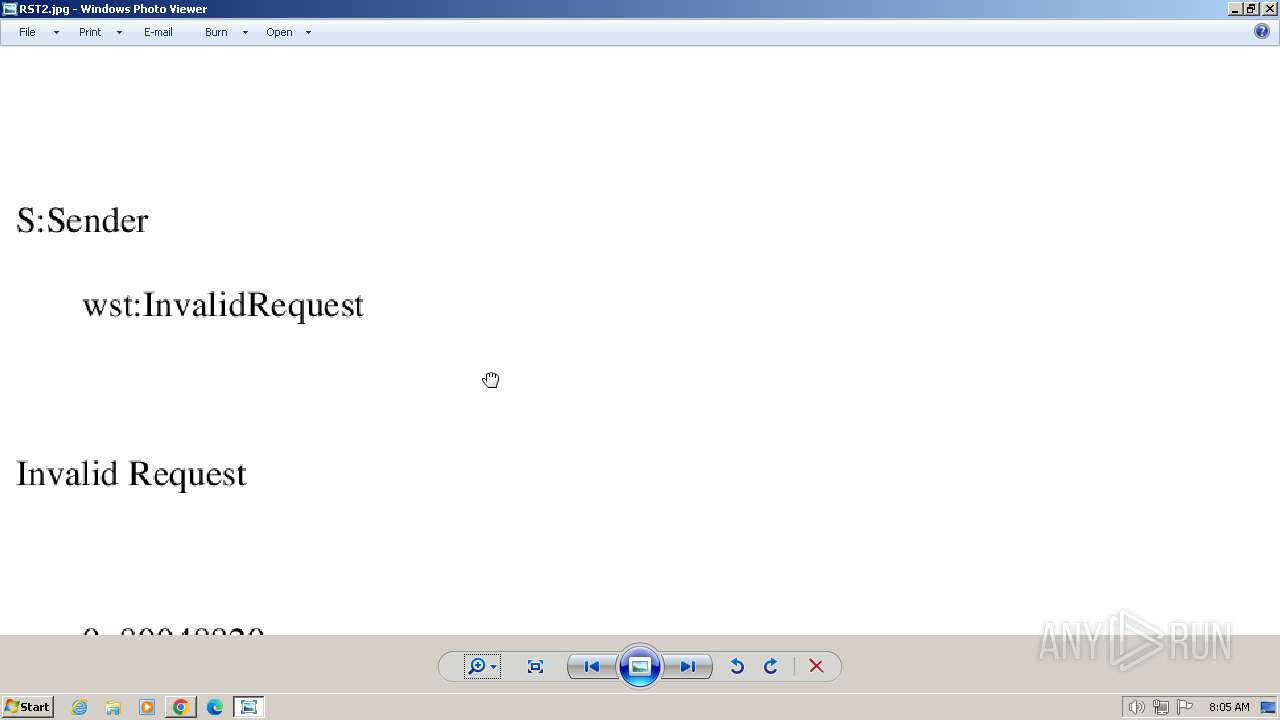Launch Internet Explorer from taskbar
This screenshot has width=1280, height=720.
79,707
